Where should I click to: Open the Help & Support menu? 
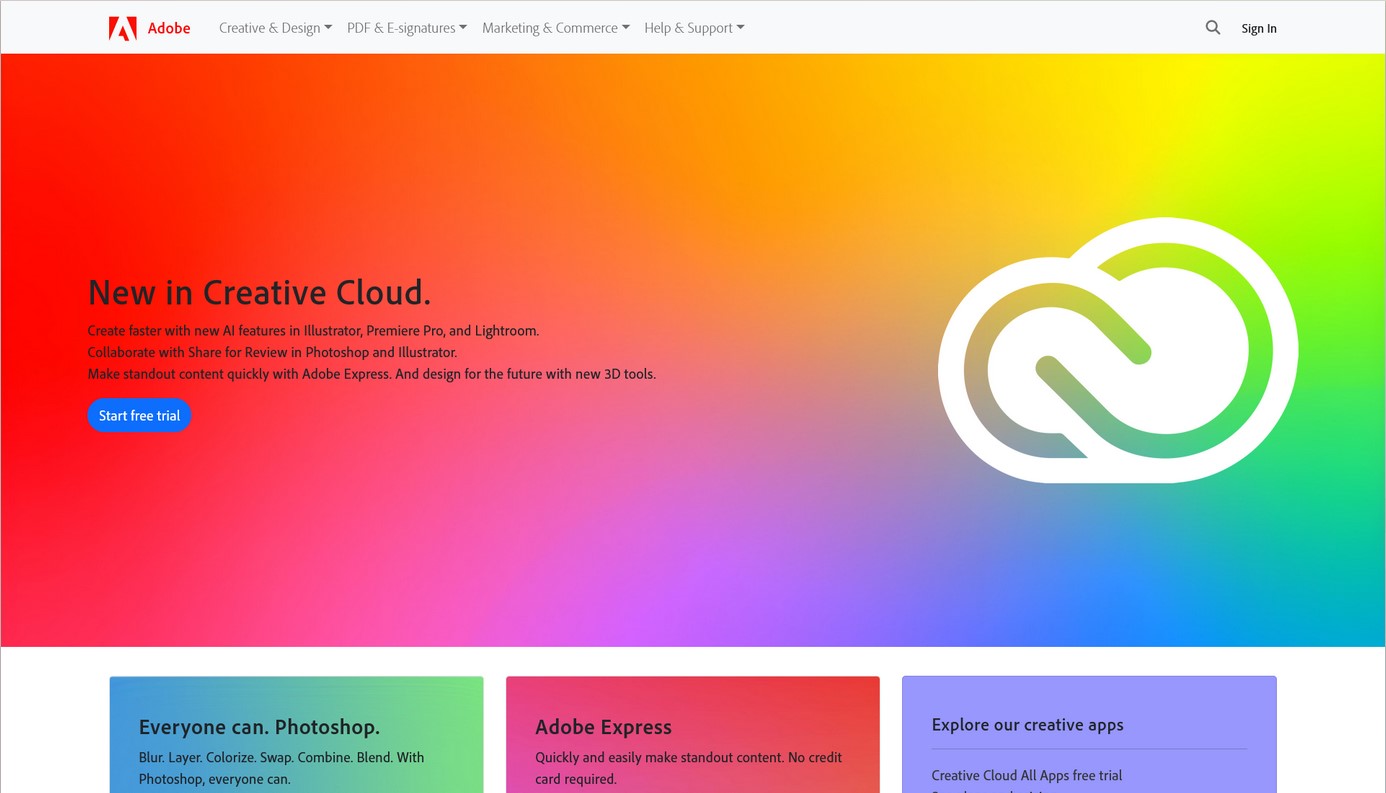[694, 28]
